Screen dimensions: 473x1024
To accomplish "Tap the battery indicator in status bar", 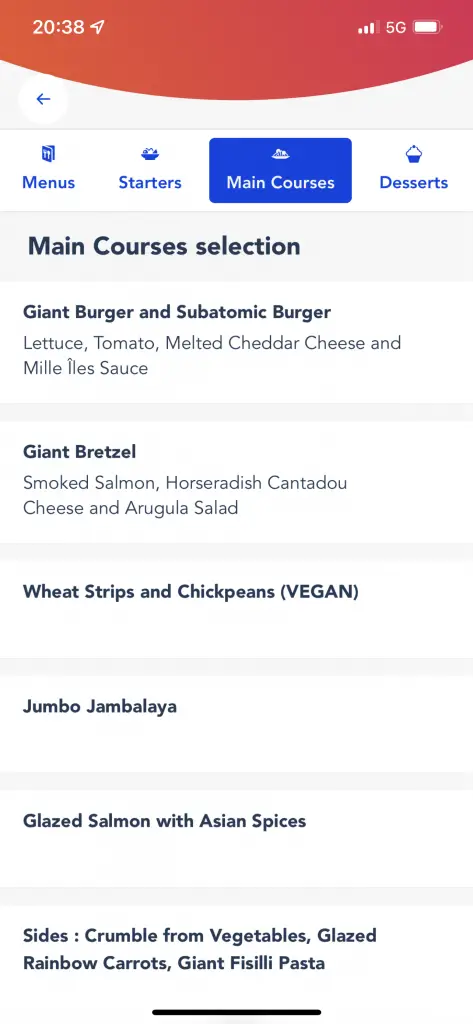I will [x=428, y=27].
